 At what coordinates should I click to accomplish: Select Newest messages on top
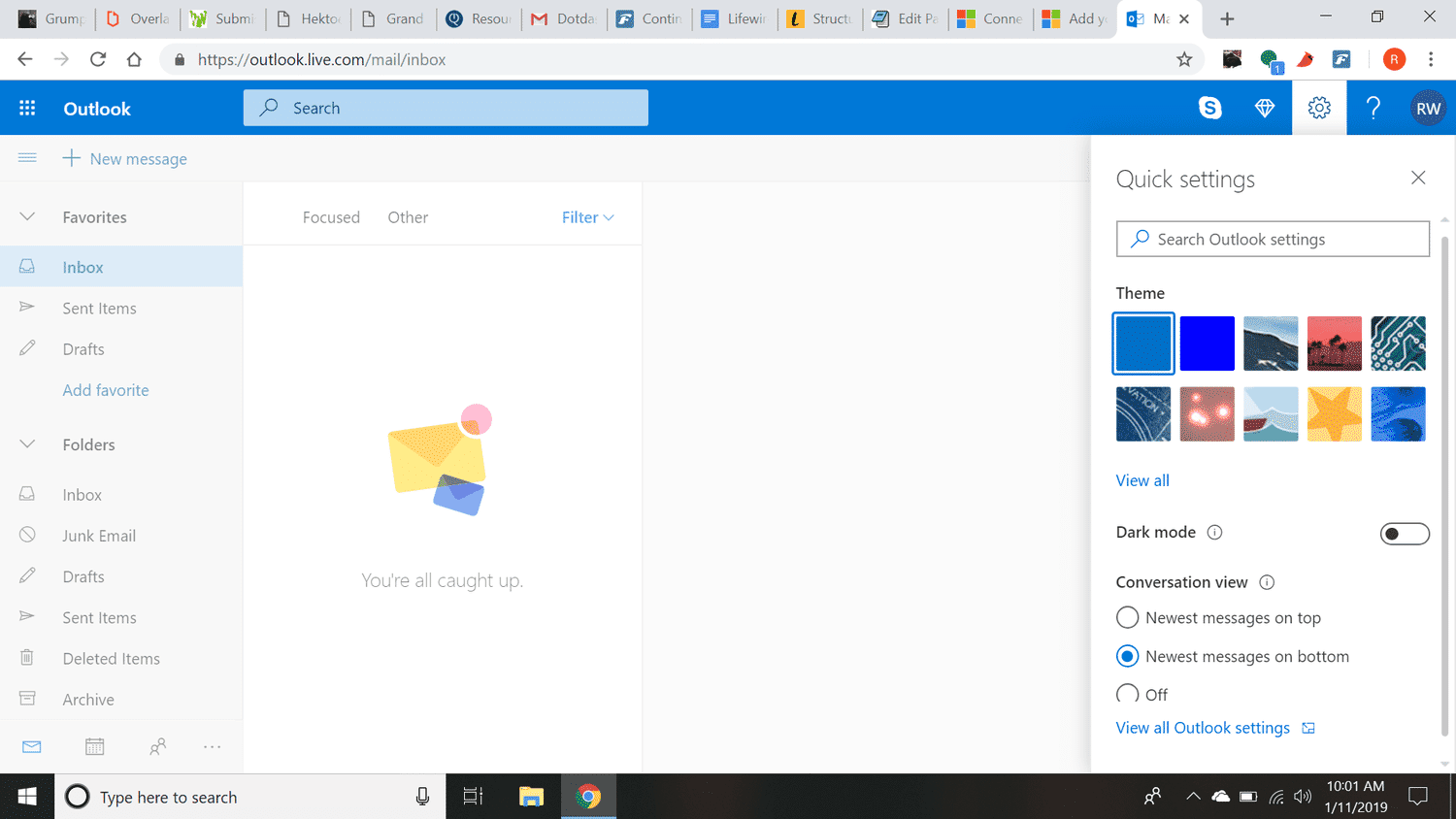pos(1127,618)
